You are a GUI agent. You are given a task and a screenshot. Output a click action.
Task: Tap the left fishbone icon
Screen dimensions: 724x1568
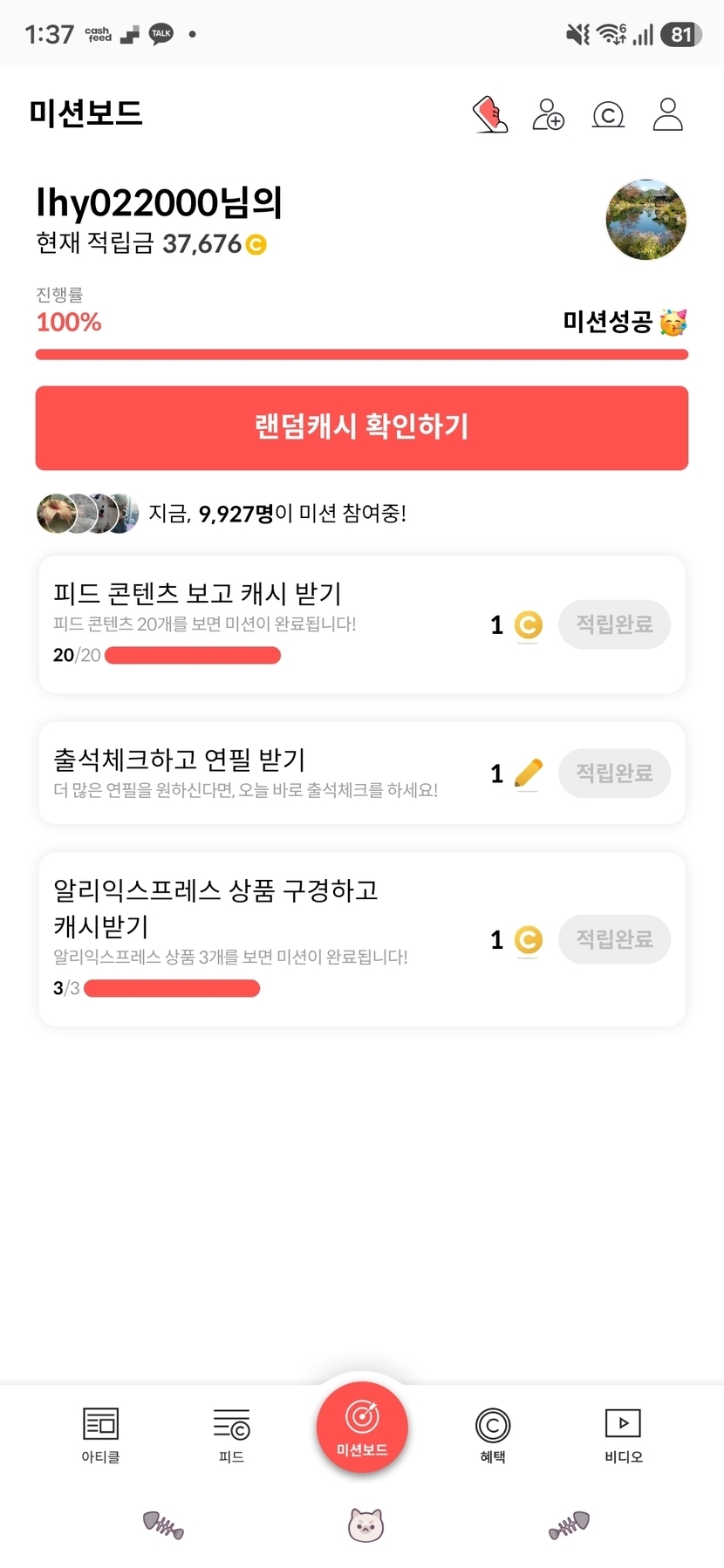[163, 1525]
